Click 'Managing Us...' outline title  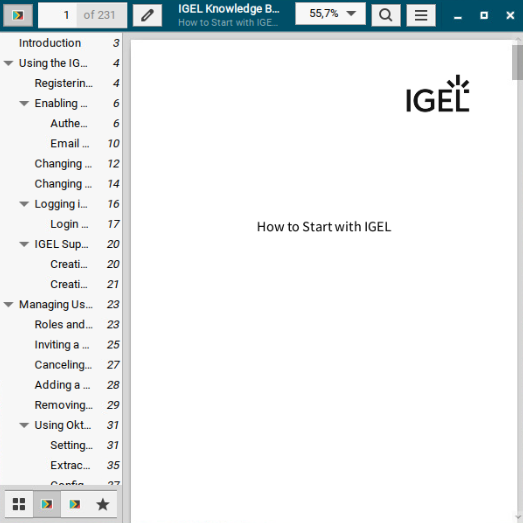tap(56, 304)
